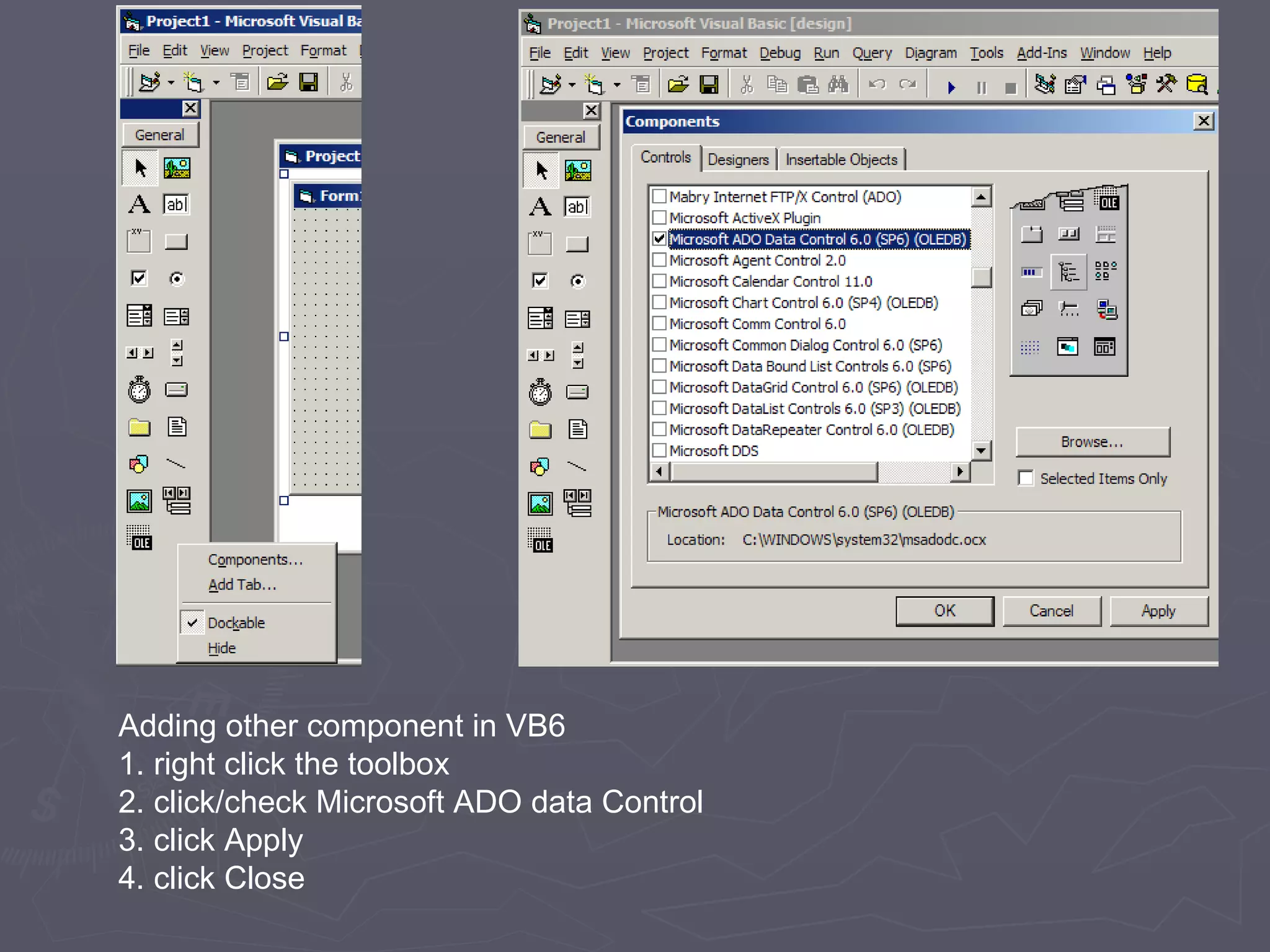Click the End (stop) toolbar button
Image resolution: width=1270 pixels, height=952 pixels.
click(x=1011, y=87)
